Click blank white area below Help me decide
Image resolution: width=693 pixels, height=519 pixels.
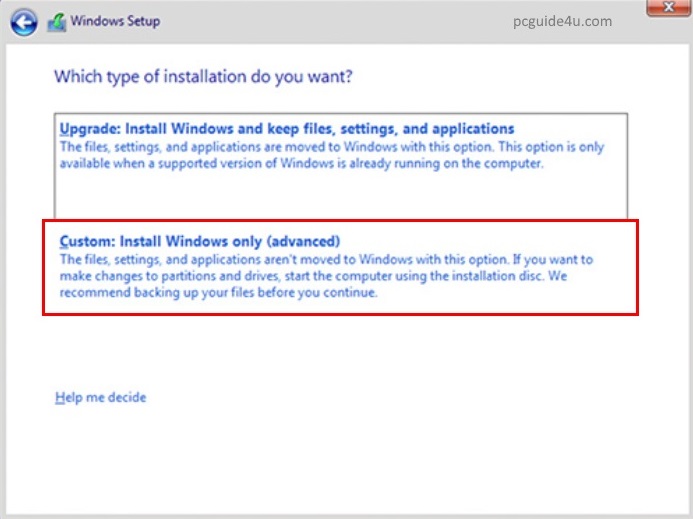pyautogui.click(x=340, y=460)
